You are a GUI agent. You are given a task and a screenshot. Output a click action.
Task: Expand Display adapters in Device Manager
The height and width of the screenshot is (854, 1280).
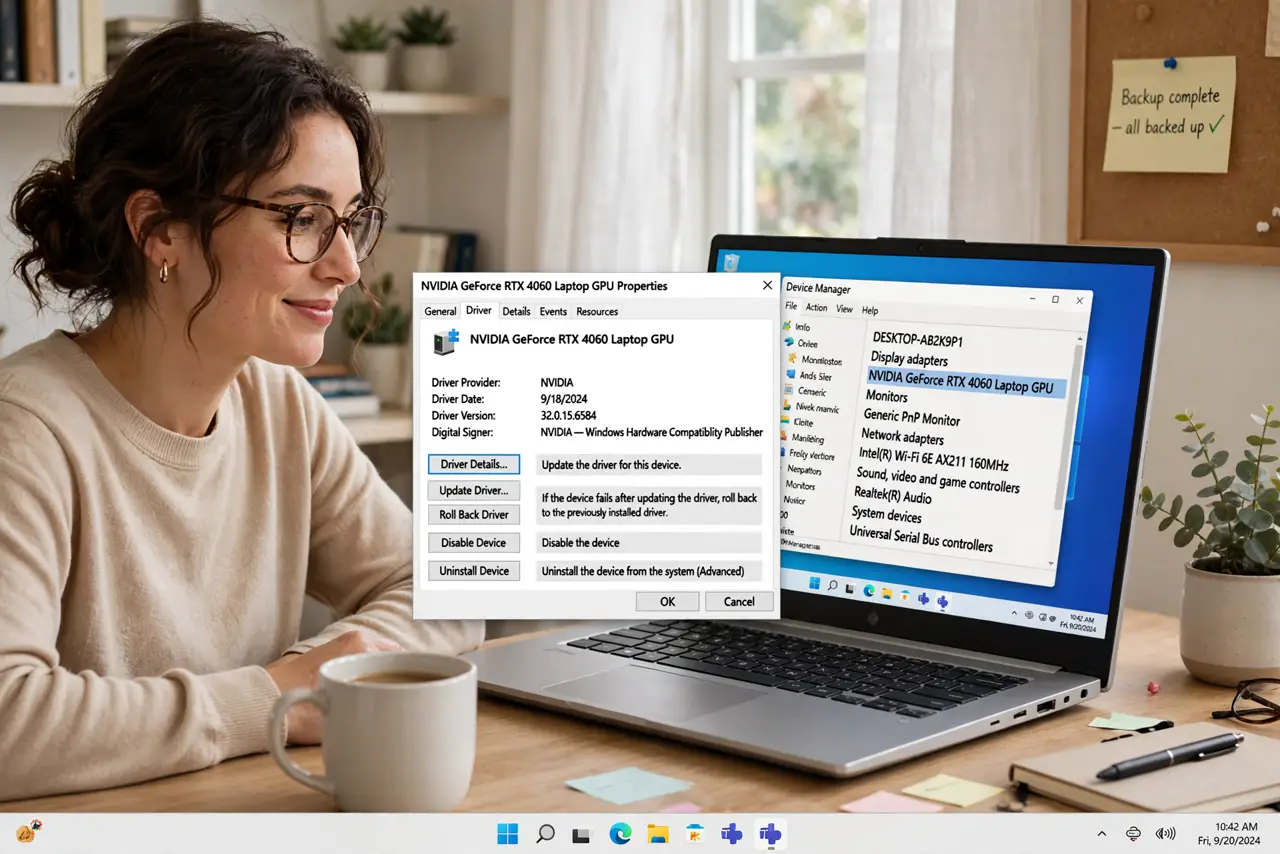[909, 359]
